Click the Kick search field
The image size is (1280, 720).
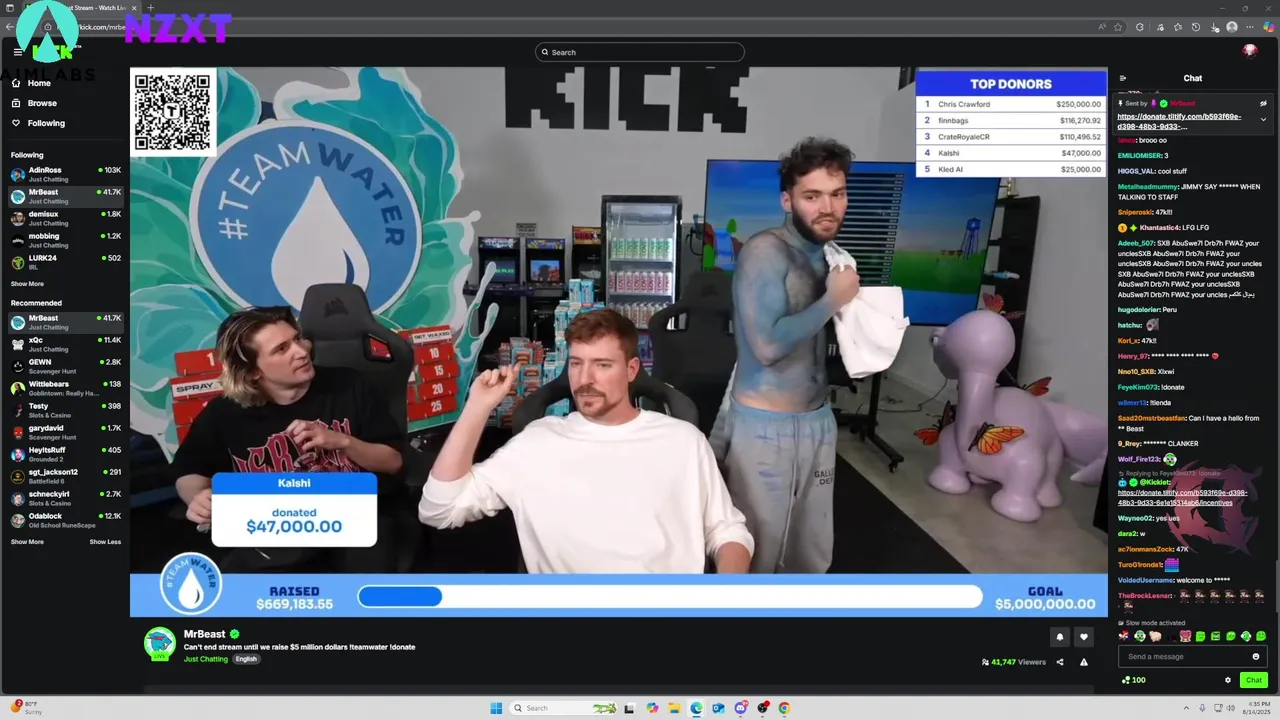click(x=640, y=52)
